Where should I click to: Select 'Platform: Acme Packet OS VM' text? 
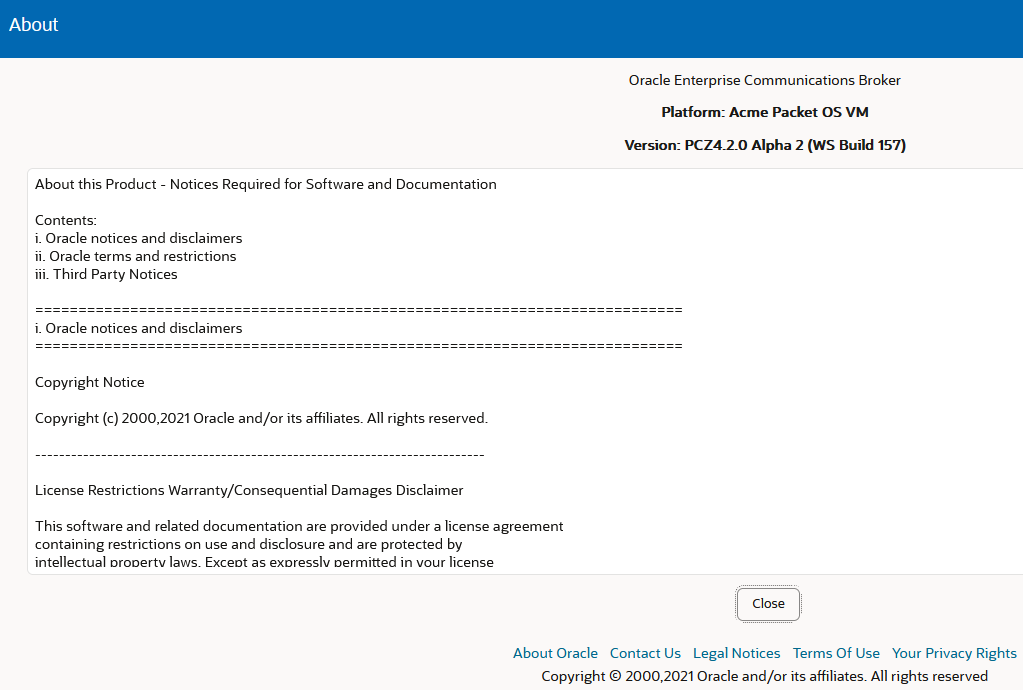coord(765,112)
